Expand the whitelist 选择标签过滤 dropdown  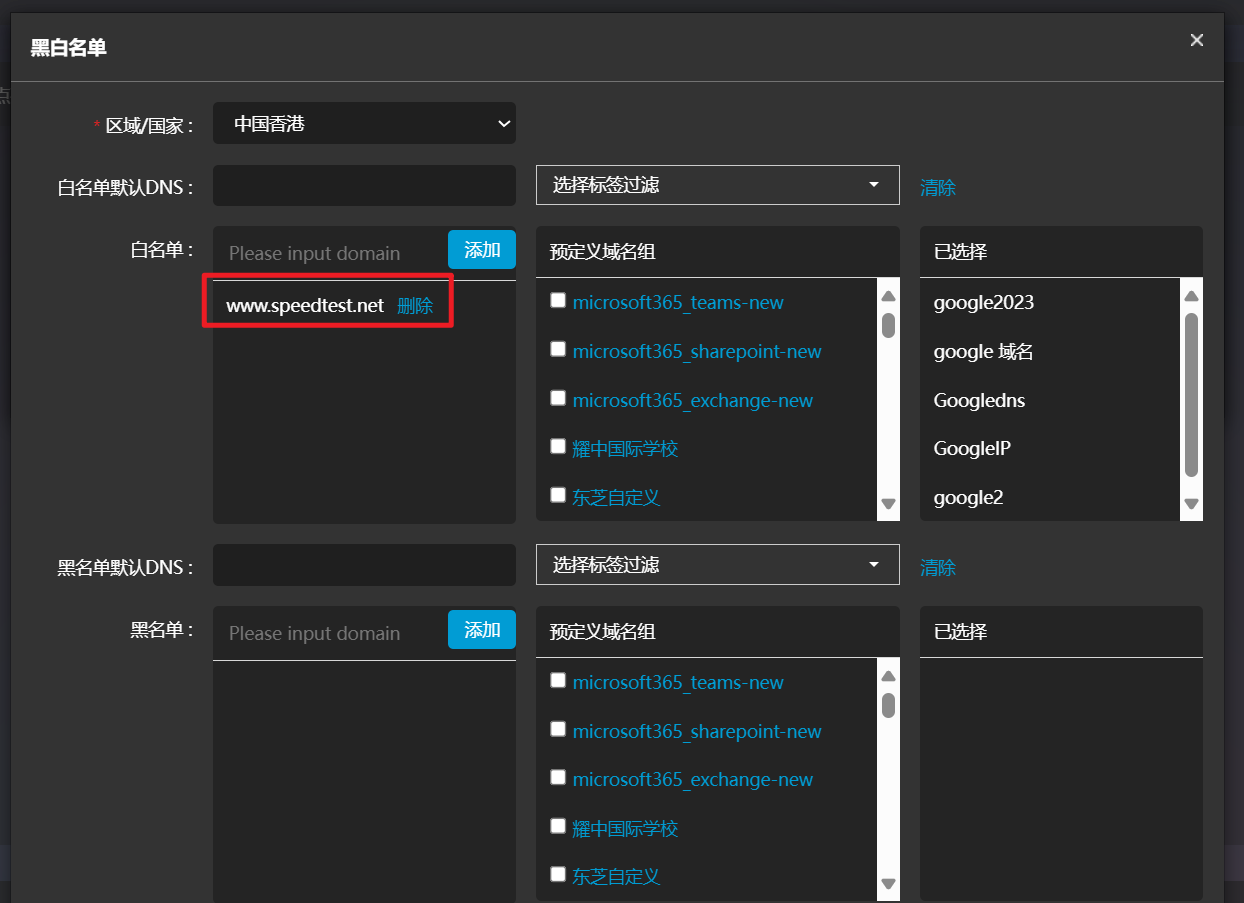pos(717,185)
